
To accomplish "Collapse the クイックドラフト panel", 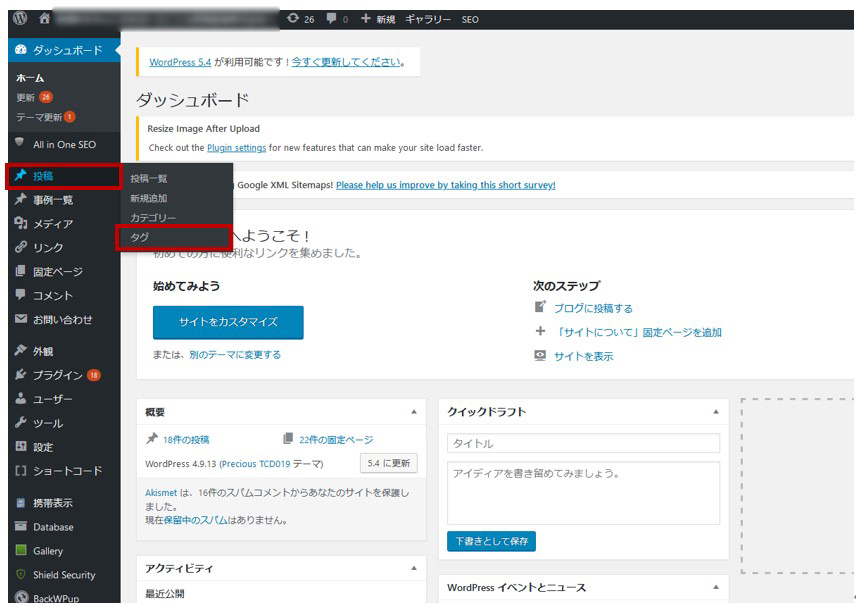I will tap(715, 412).
